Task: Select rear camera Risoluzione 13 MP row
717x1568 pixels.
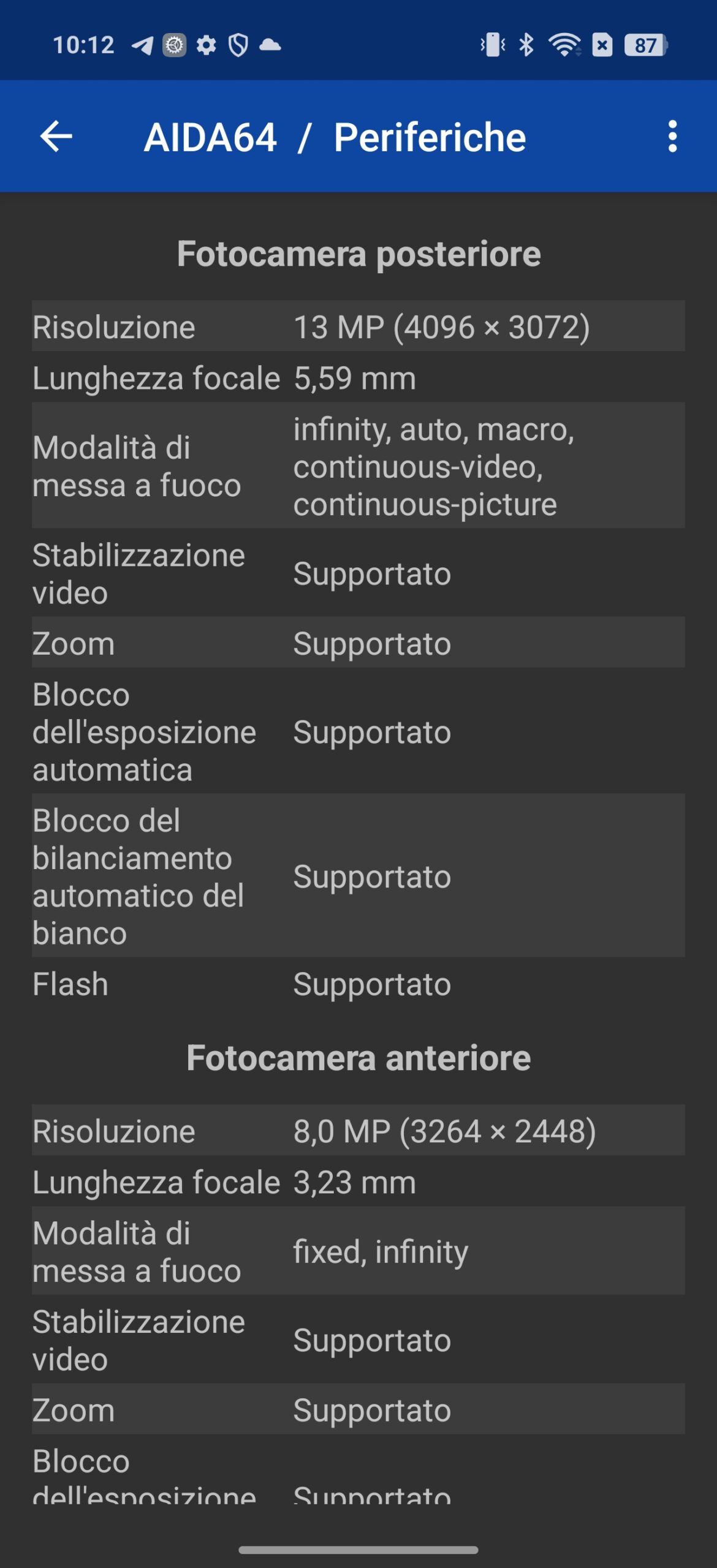Action: click(358, 326)
